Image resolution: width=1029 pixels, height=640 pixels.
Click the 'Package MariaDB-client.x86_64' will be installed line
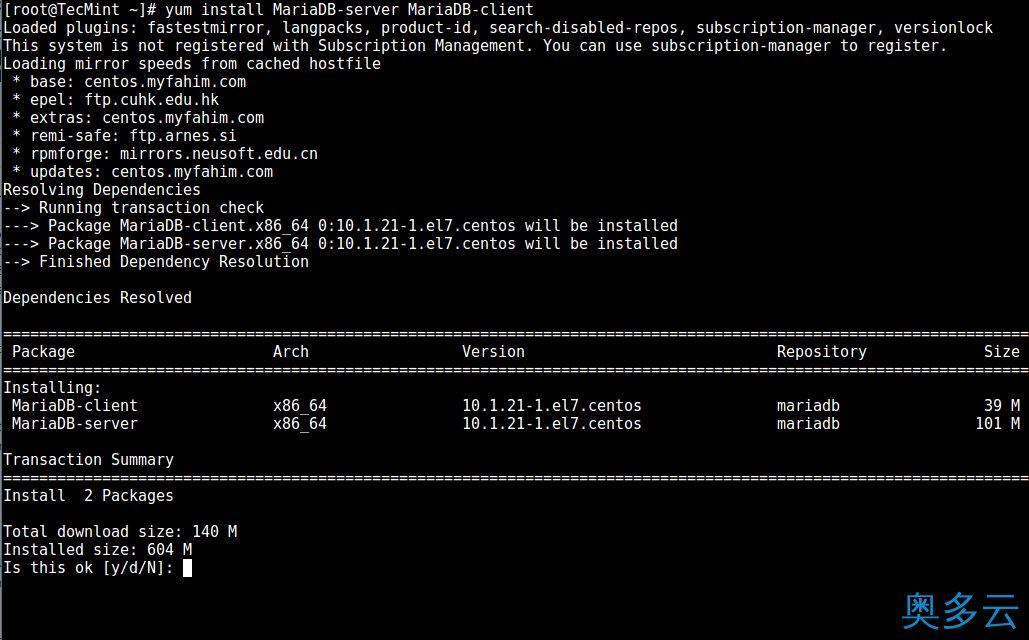(340, 226)
